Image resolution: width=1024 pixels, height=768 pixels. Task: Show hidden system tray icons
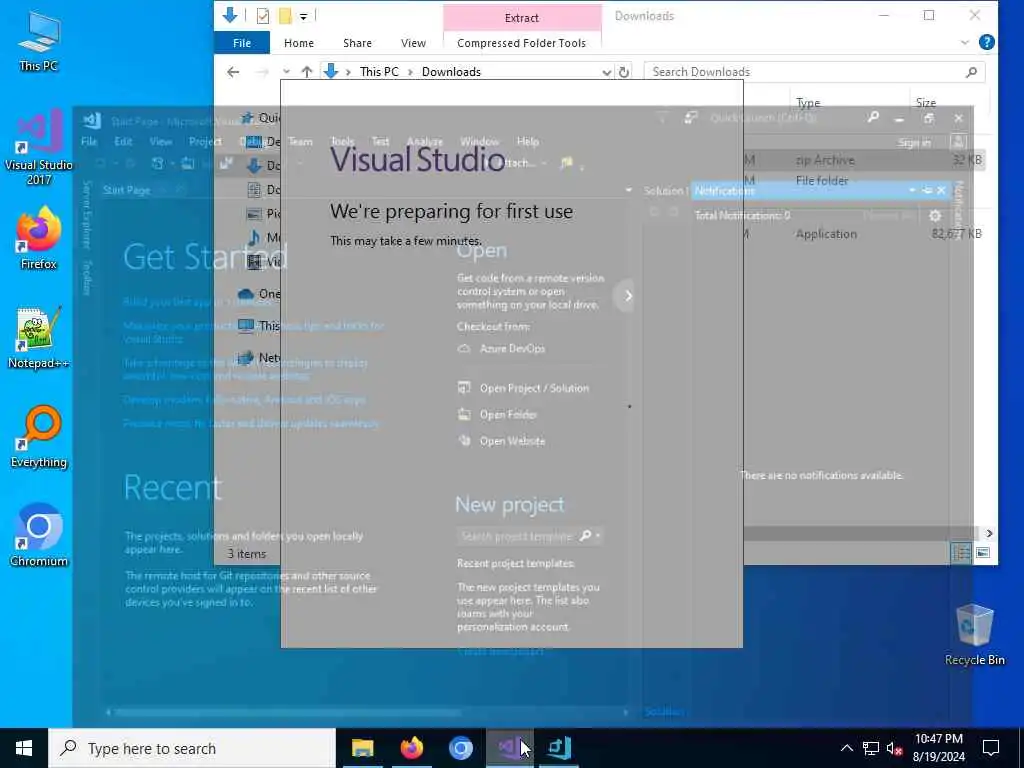[x=846, y=748]
